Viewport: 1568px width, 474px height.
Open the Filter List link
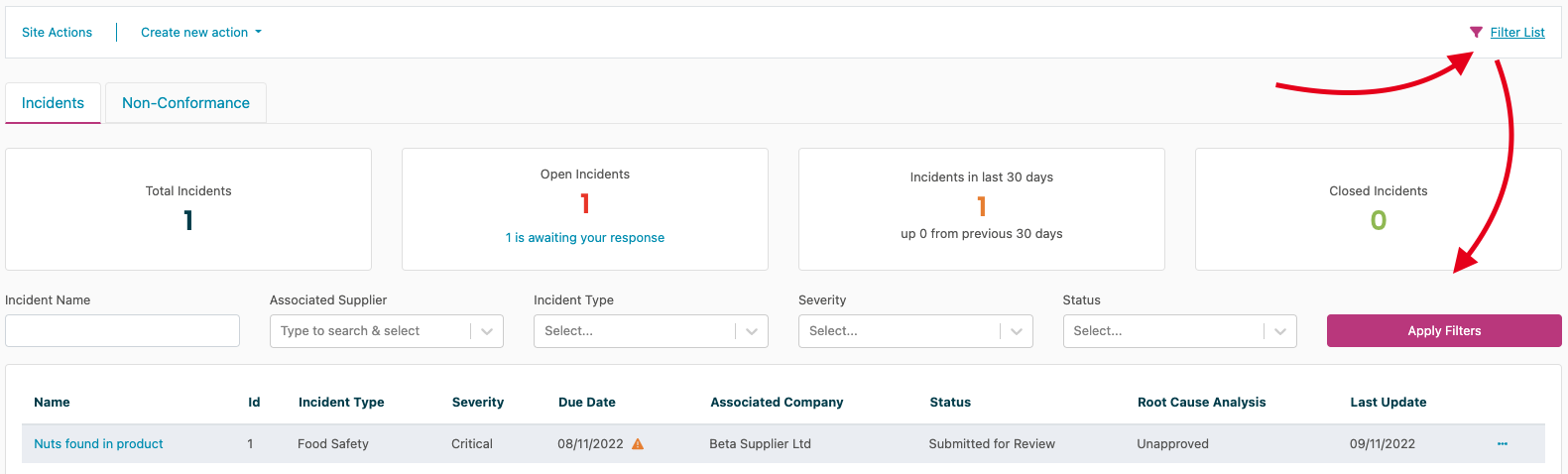1516,33
